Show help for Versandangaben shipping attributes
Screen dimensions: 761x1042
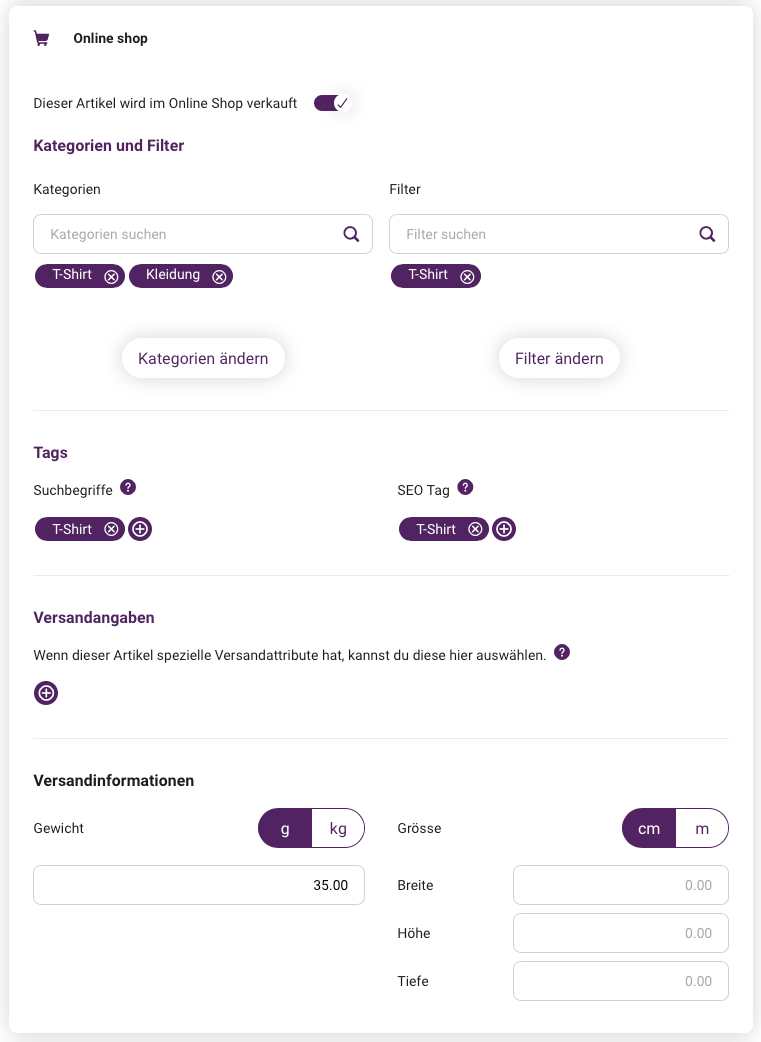coord(562,652)
